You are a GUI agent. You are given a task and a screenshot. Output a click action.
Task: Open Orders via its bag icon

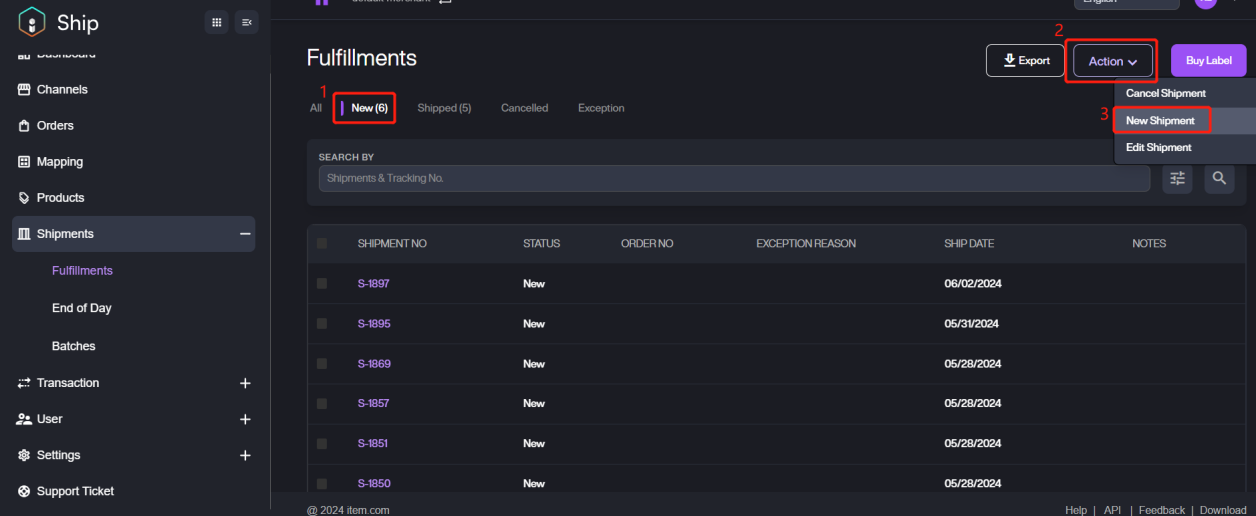point(24,126)
